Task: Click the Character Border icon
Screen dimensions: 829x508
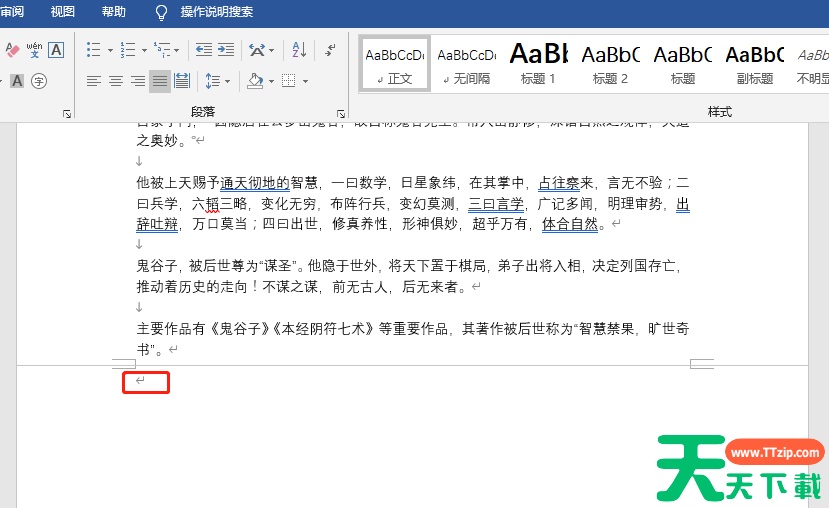Action: pyautogui.click(x=56, y=50)
